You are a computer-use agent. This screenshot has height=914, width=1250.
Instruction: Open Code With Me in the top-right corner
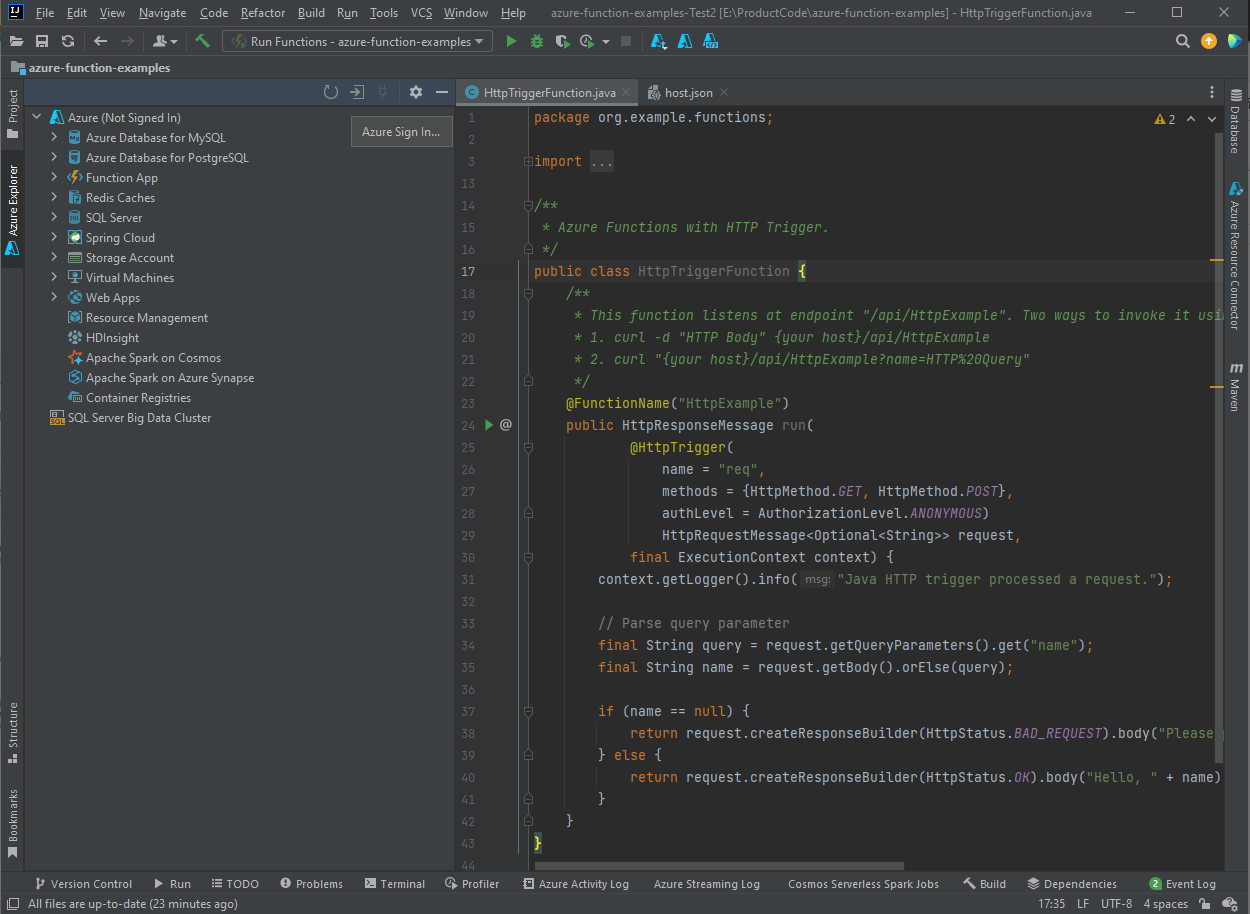1233,41
